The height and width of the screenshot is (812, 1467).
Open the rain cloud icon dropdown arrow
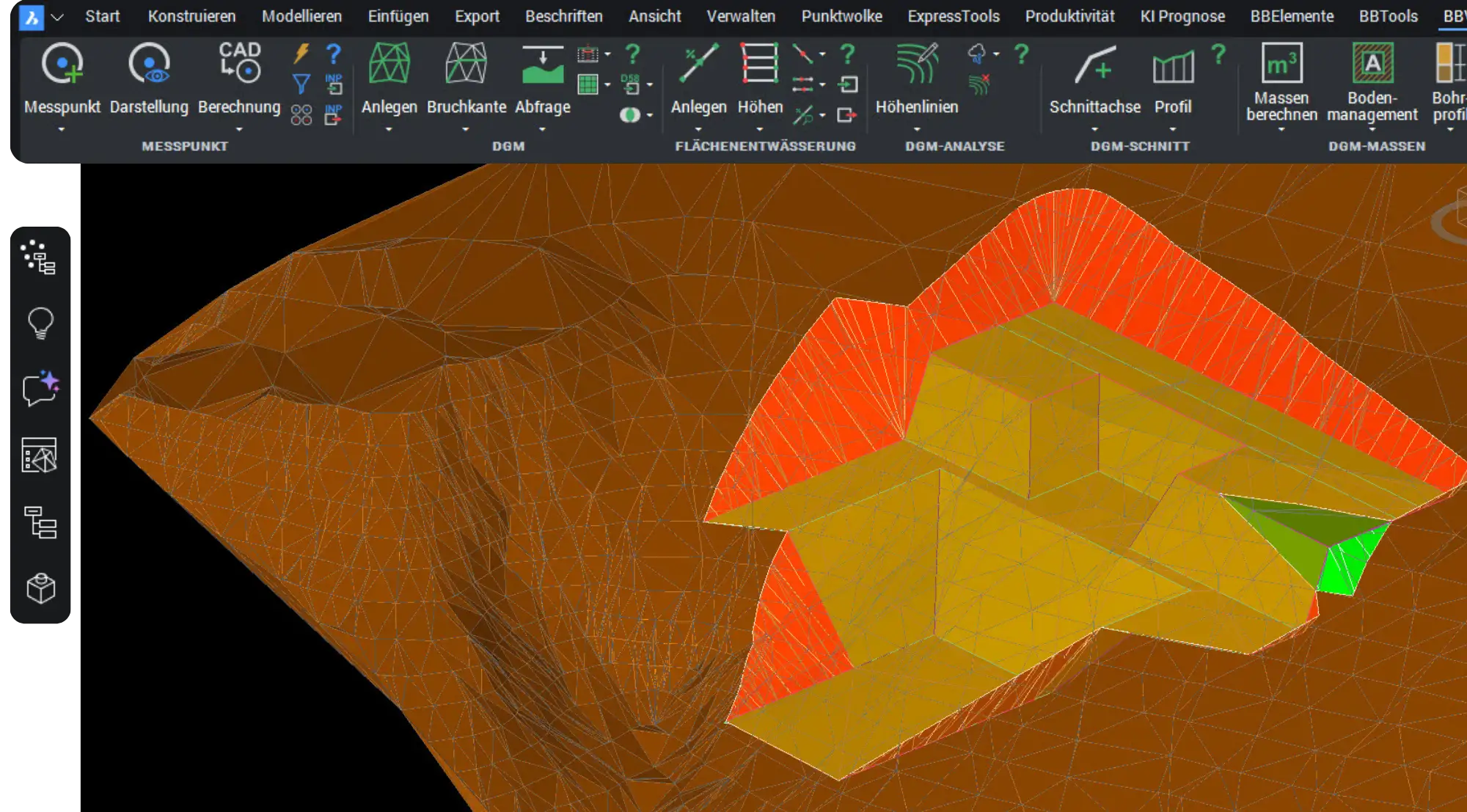click(996, 54)
